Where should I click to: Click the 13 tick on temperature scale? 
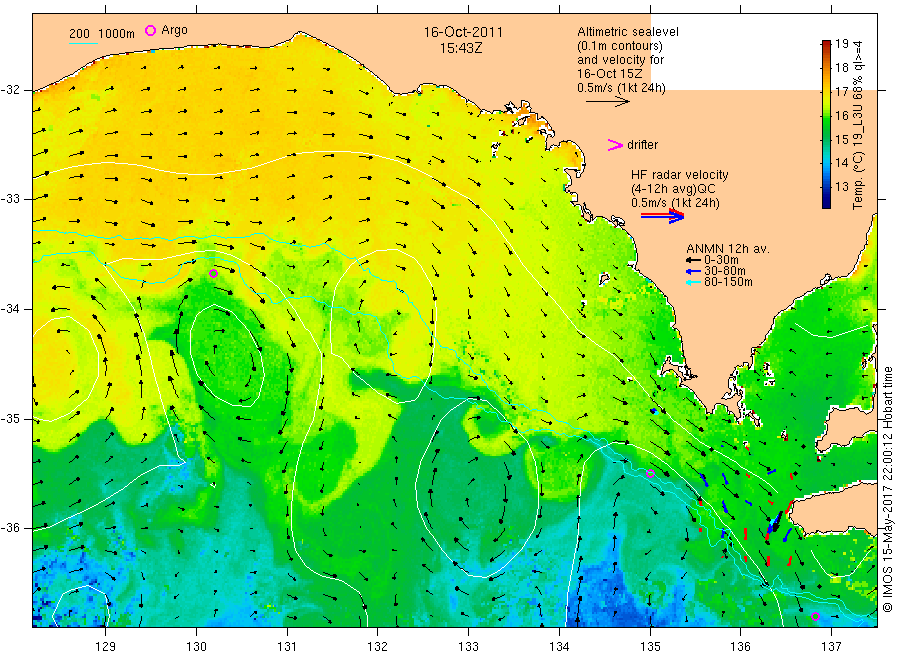[x=841, y=187]
